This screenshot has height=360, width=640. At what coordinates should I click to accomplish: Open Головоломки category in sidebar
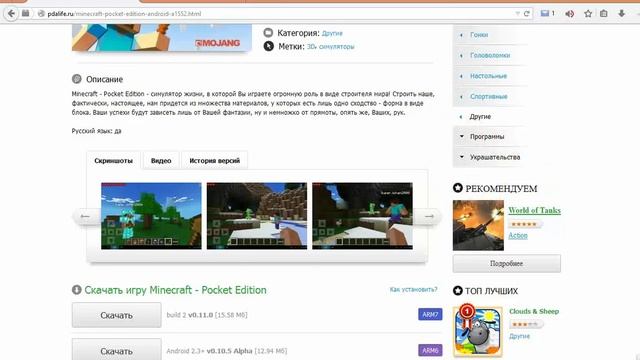click(x=490, y=55)
